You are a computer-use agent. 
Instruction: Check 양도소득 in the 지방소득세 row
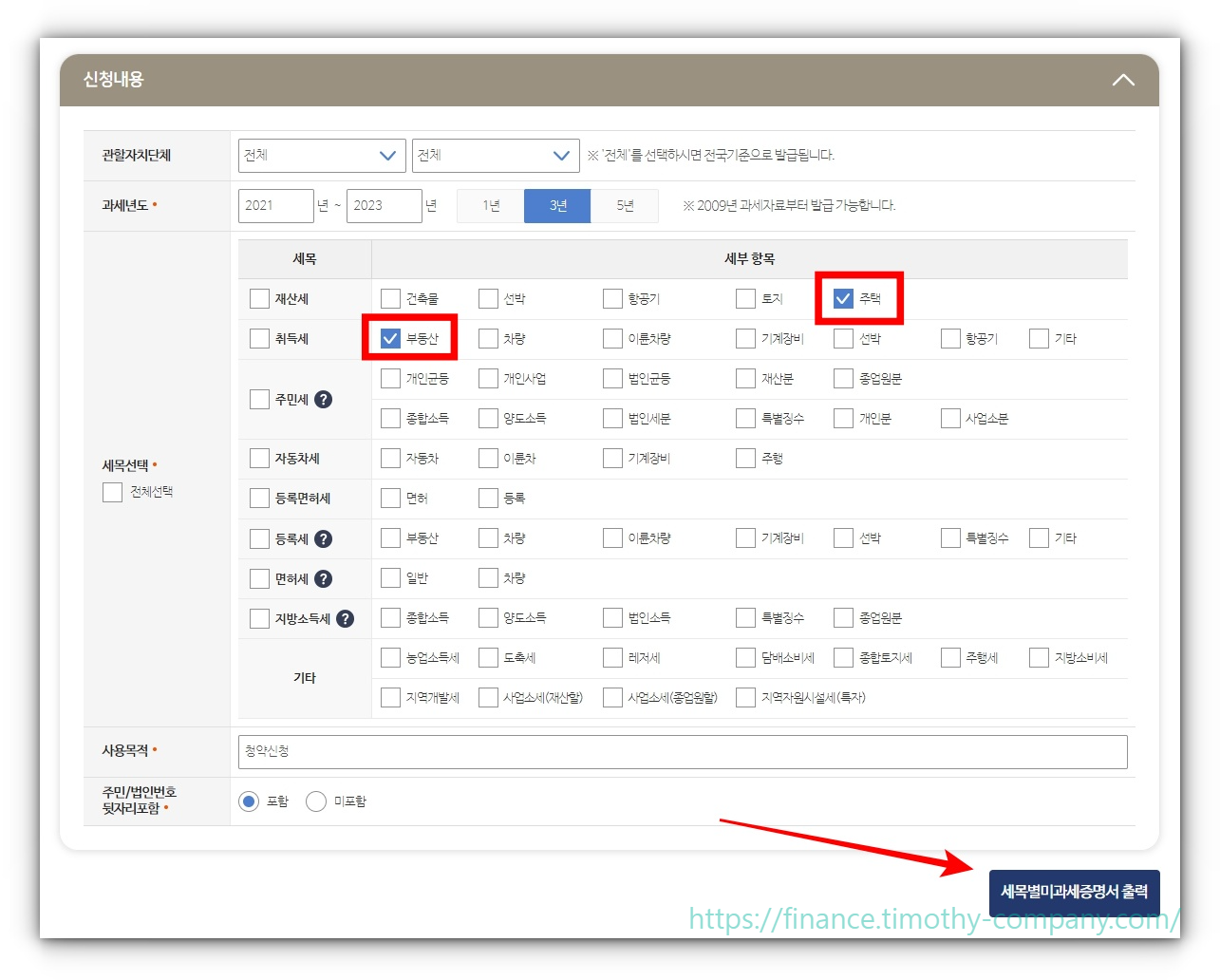[x=488, y=618]
